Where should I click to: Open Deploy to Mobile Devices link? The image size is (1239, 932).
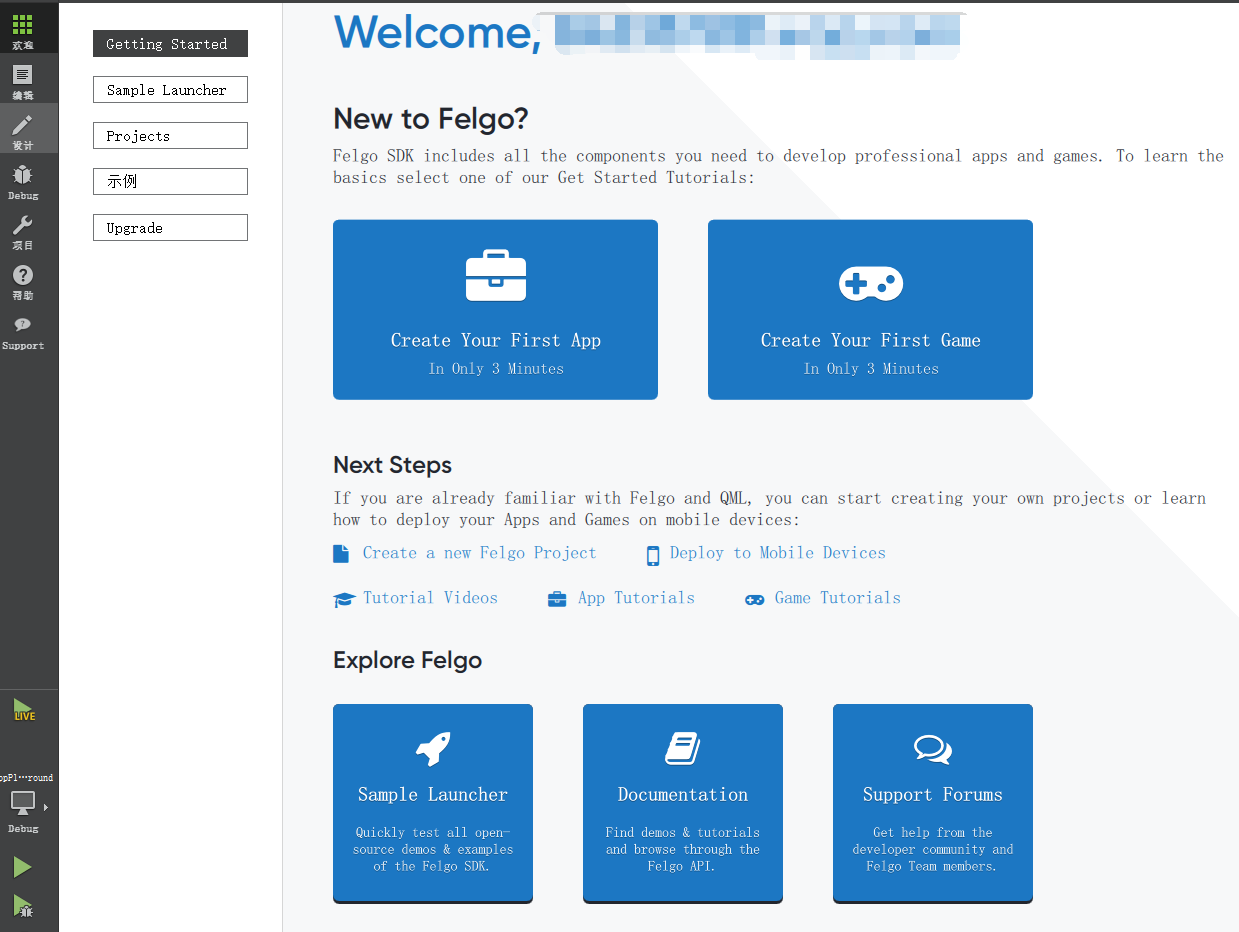click(778, 553)
